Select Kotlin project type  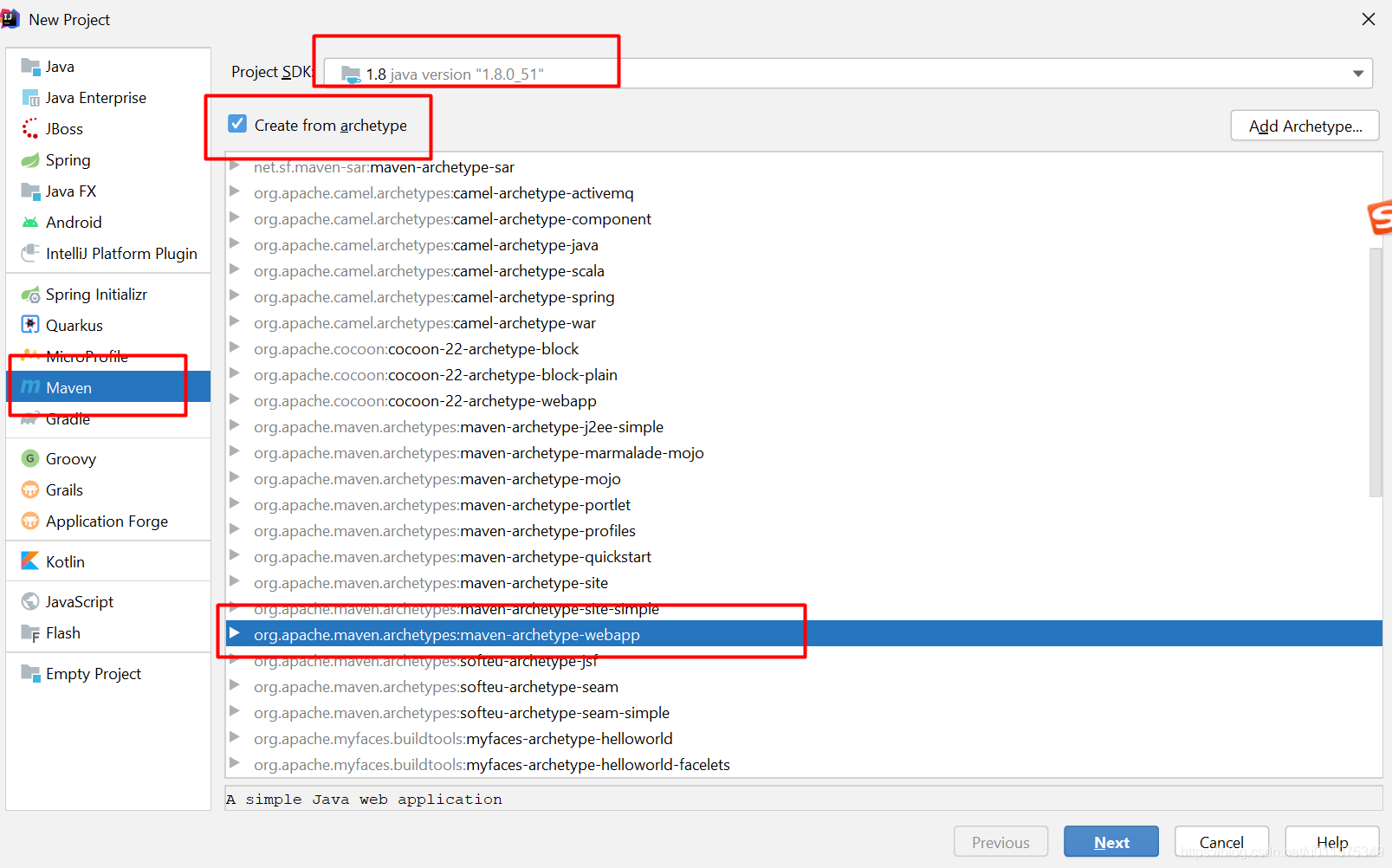click(108, 561)
